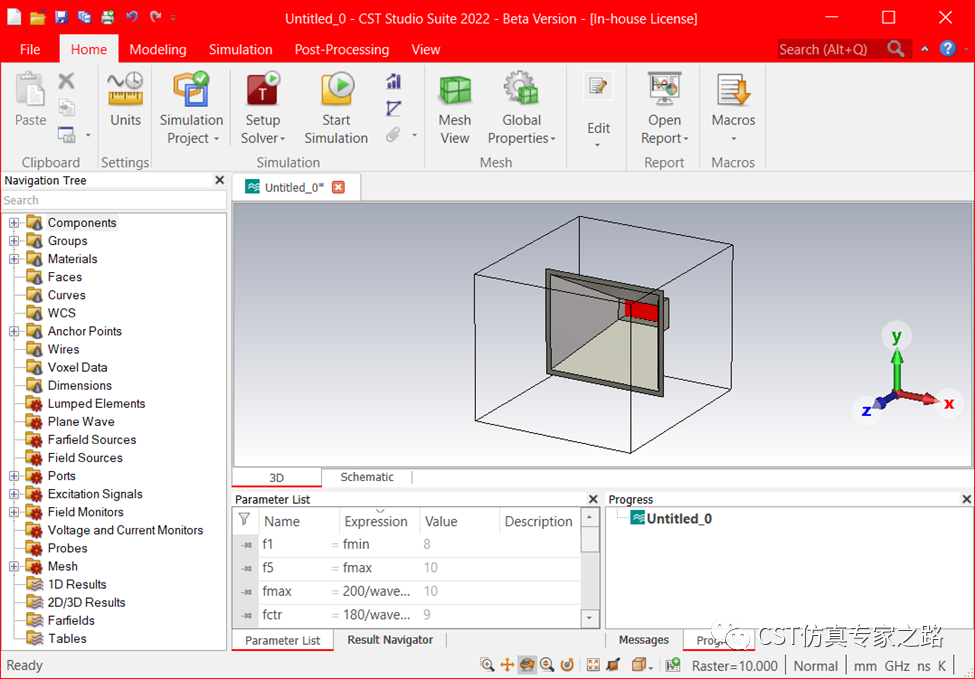Close the Navigation Tree panel

click(x=219, y=180)
